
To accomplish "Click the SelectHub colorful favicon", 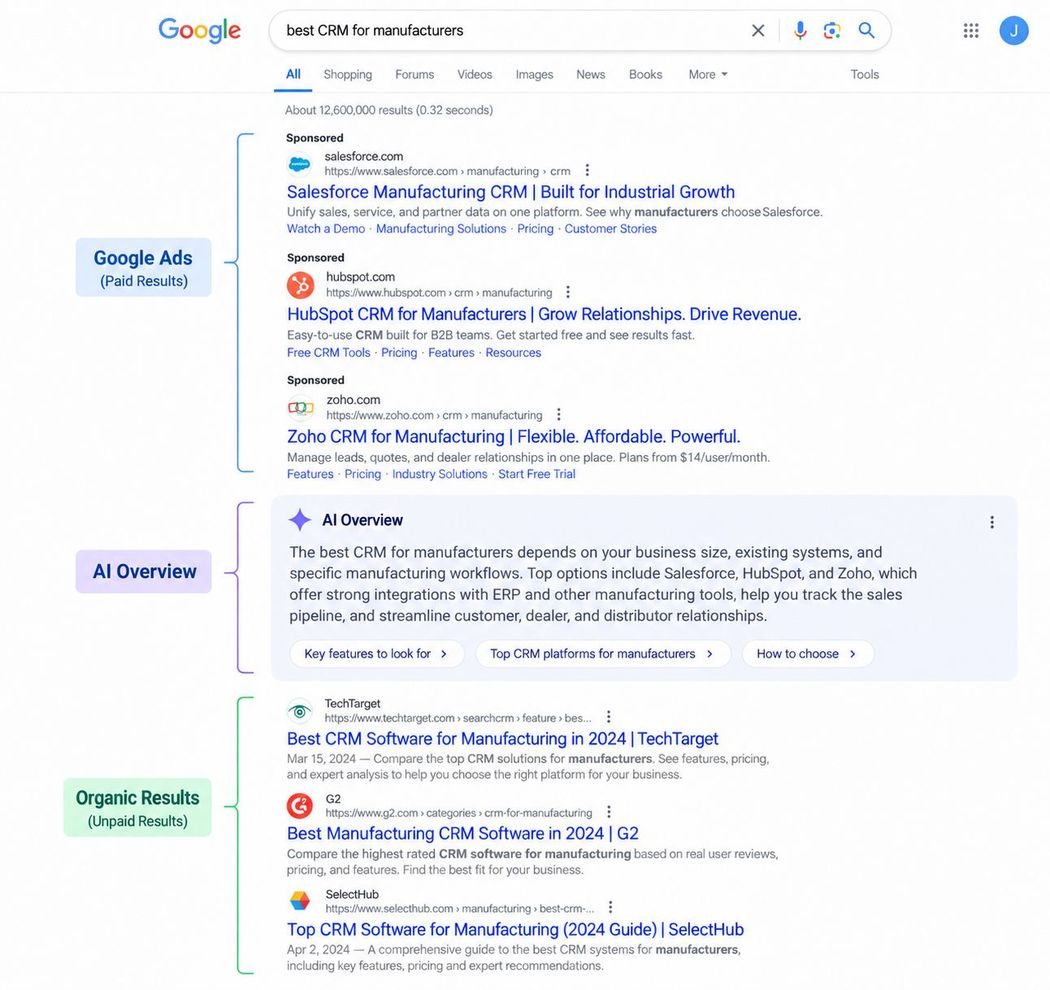I will coord(300,901).
